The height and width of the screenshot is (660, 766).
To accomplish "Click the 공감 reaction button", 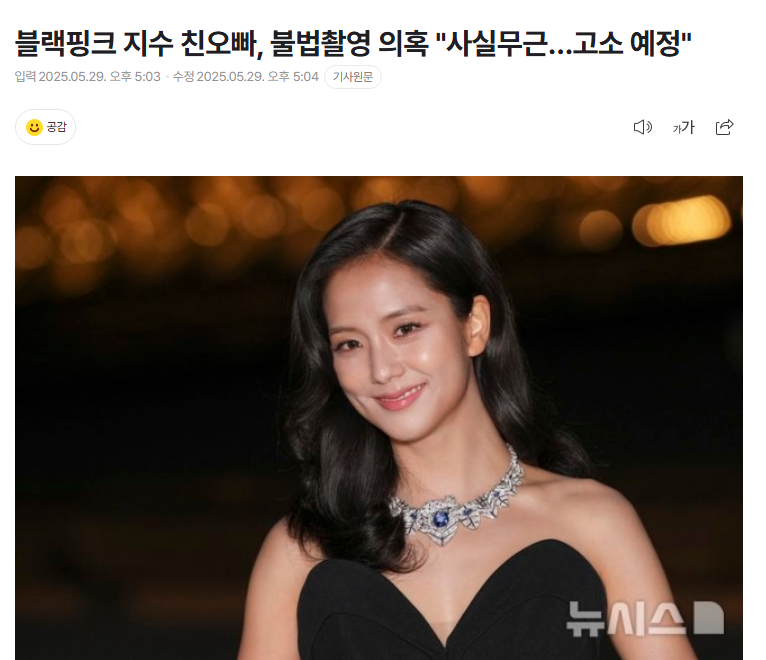I will [45, 127].
